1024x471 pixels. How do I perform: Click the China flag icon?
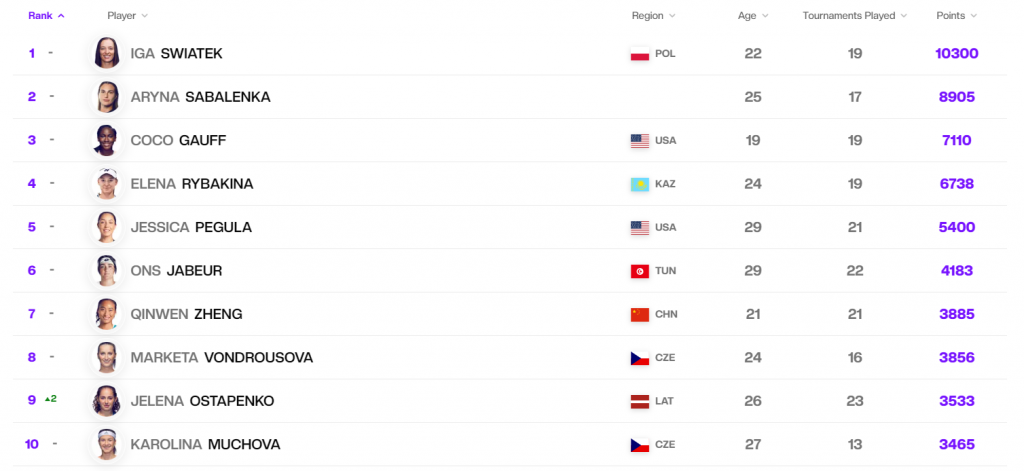coord(640,314)
